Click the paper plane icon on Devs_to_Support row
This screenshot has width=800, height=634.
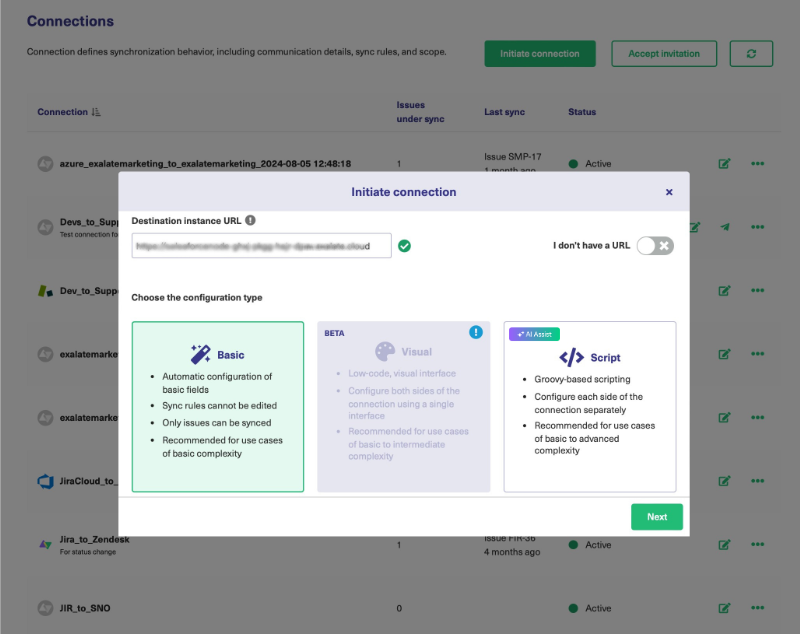(x=725, y=227)
